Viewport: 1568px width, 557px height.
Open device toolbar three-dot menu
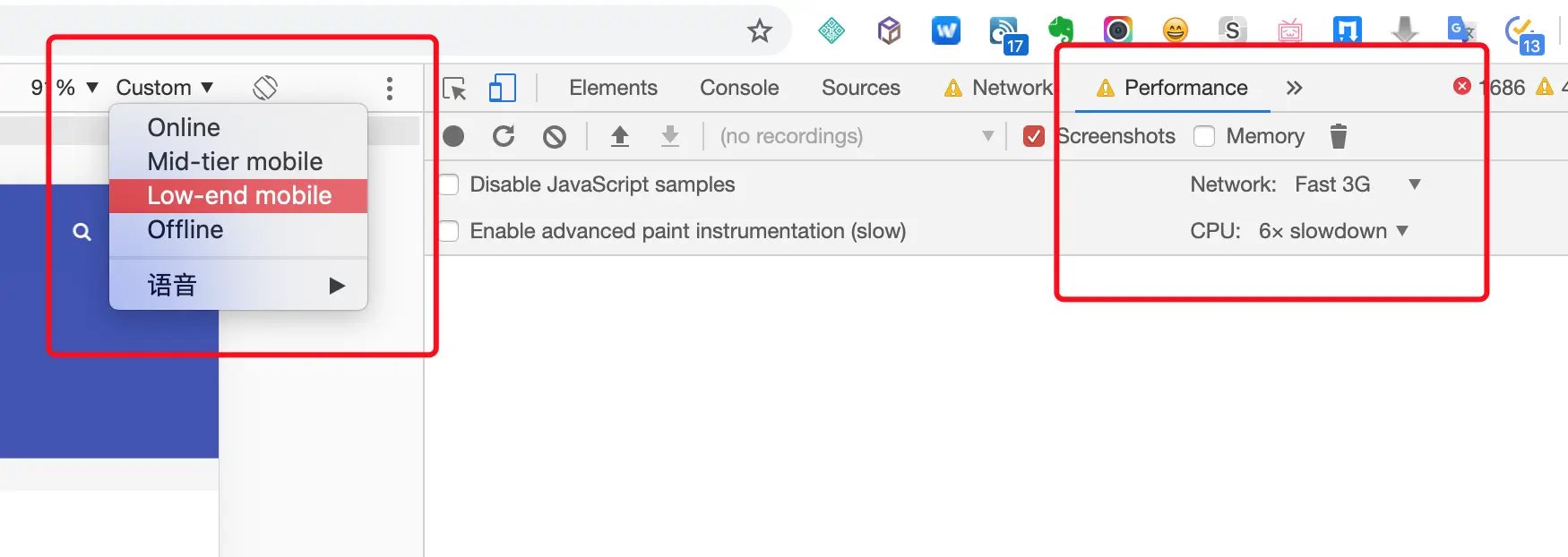[x=389, y=88]
